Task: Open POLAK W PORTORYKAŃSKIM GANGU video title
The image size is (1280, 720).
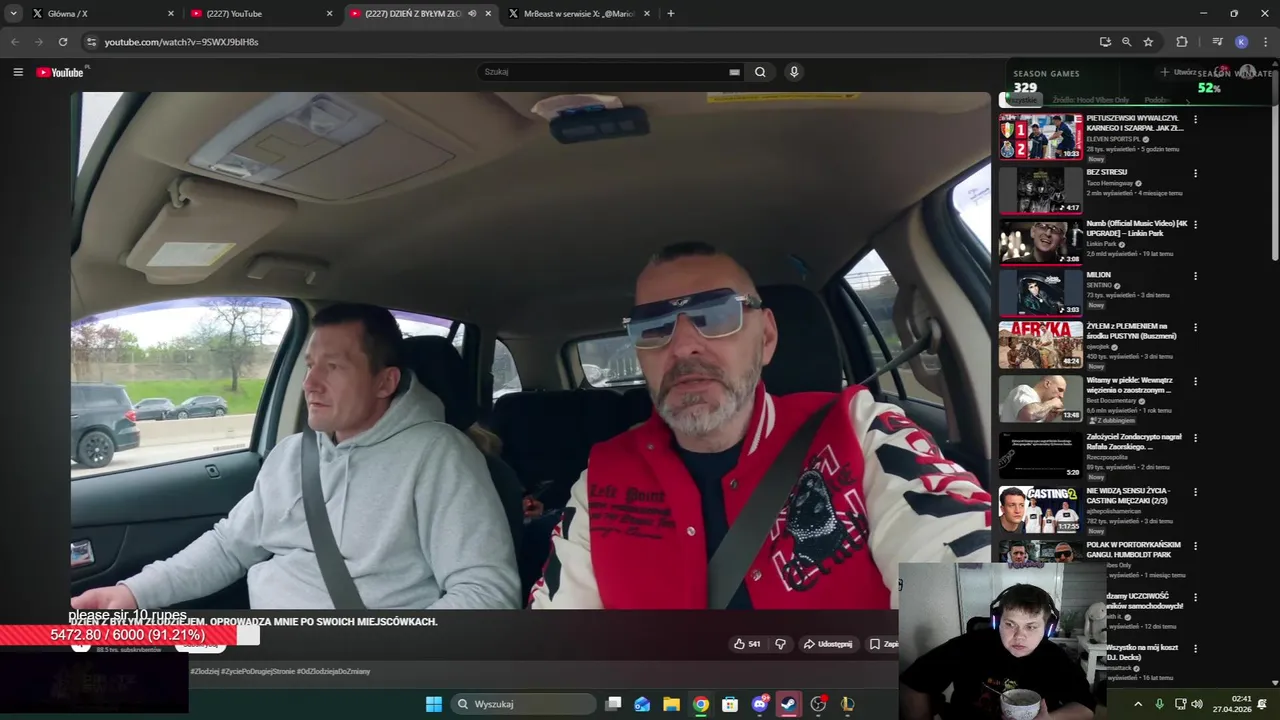Action: point(1133,550)
